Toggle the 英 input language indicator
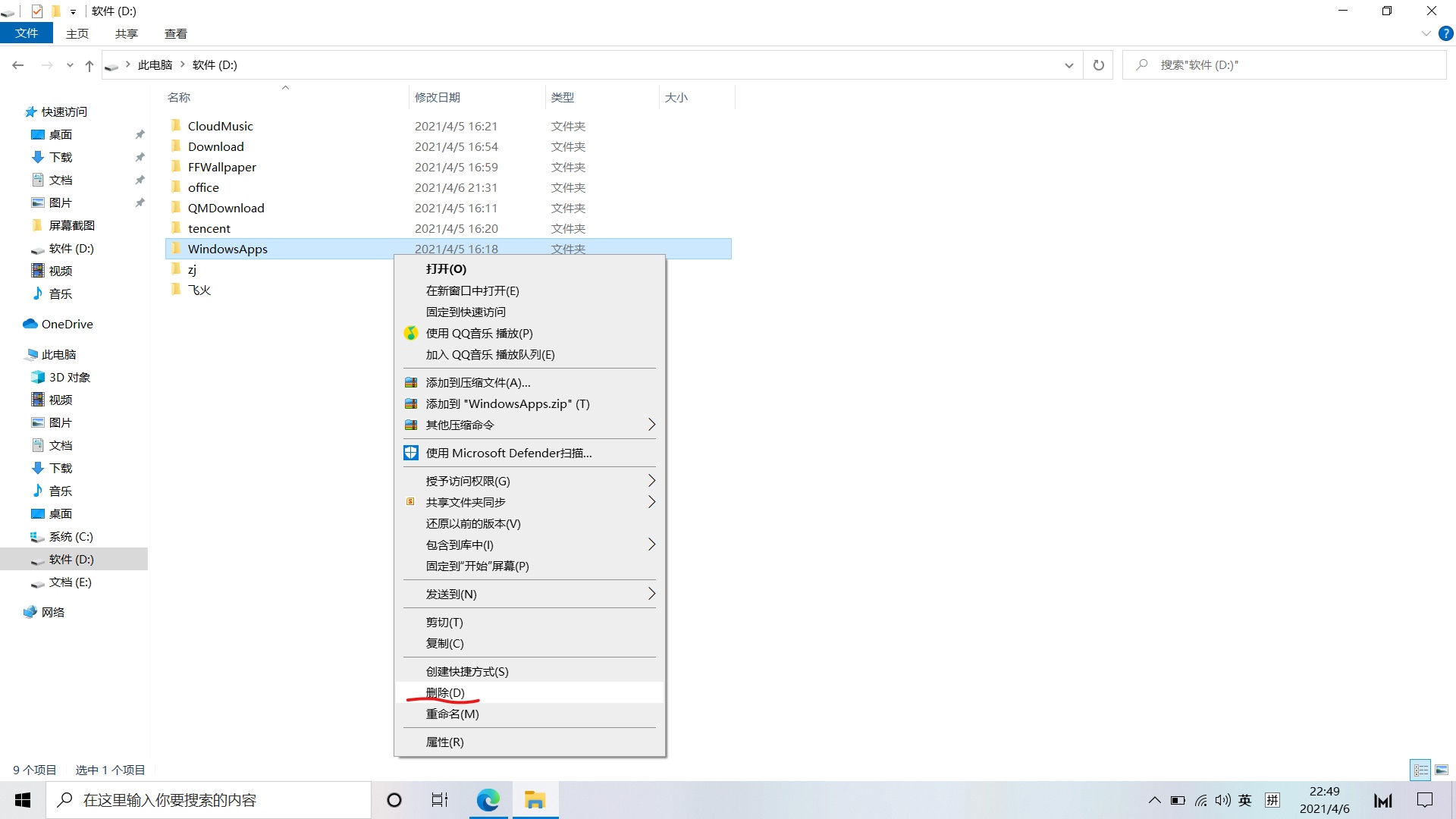The width and height of the screenshot is (1456, 819). (1244, 800)
